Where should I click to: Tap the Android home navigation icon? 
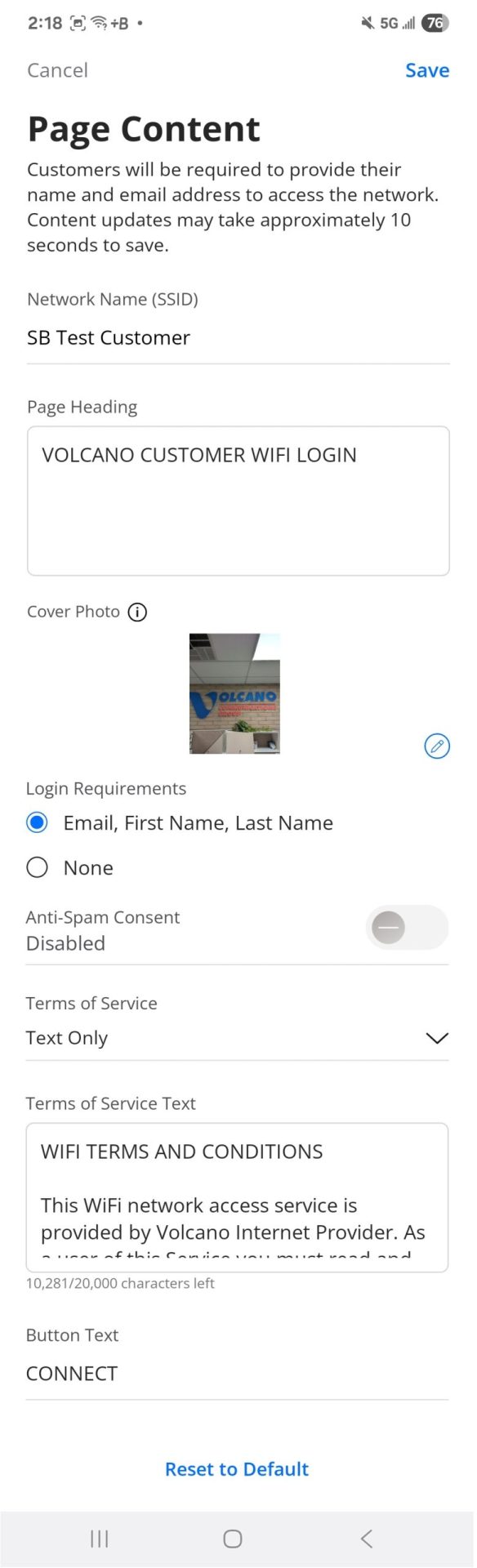(x=233, y=1540)
